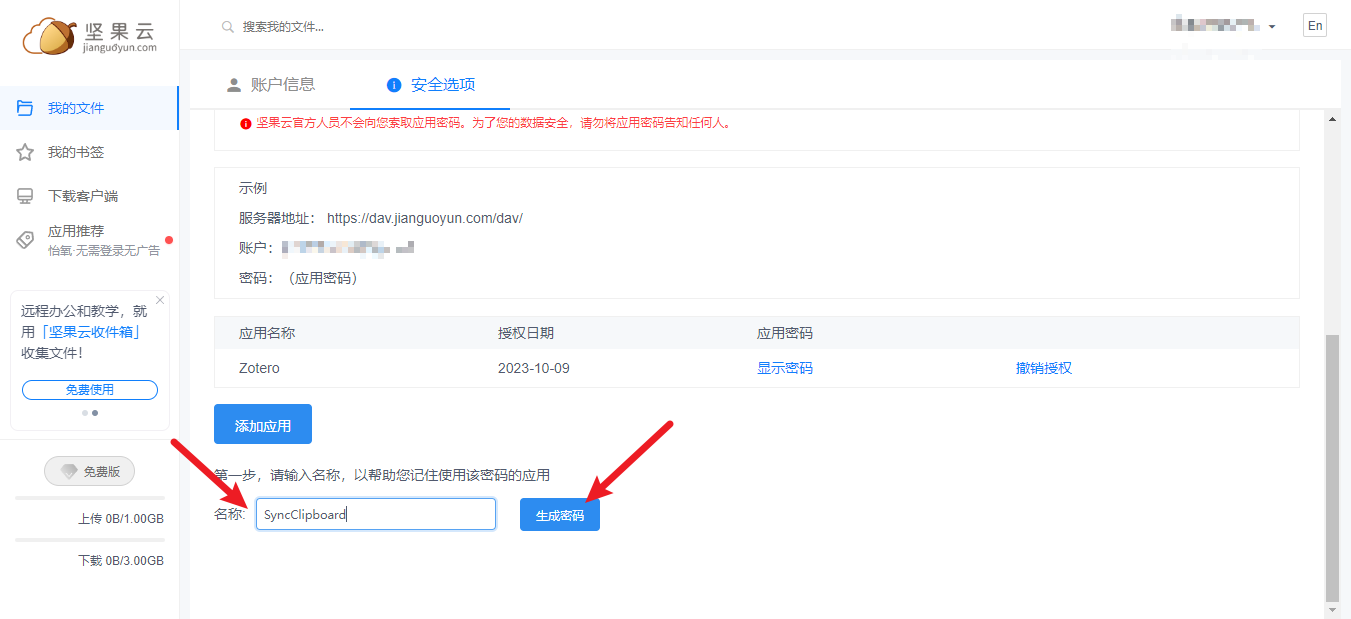This screenshot has width=1351, height=619.
Task: Revoke Zotero access via 撤销授权
Action: (x=1043, y=367)
